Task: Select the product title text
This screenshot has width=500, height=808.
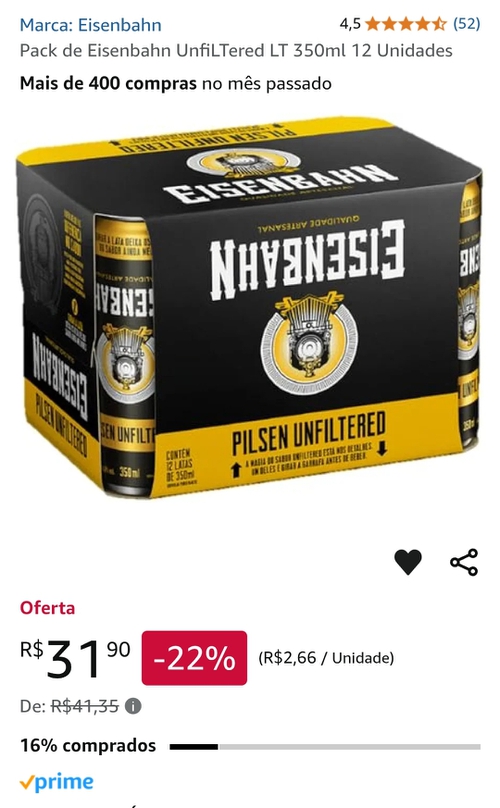Action: click(x=236, y=50)
